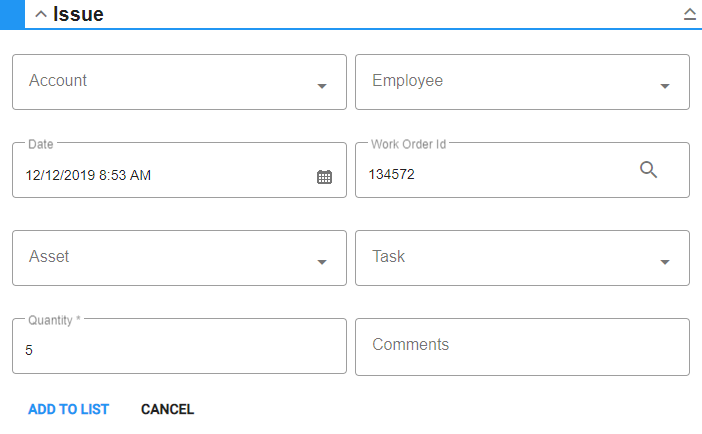Expand the Task dropdown arrow

664,262
